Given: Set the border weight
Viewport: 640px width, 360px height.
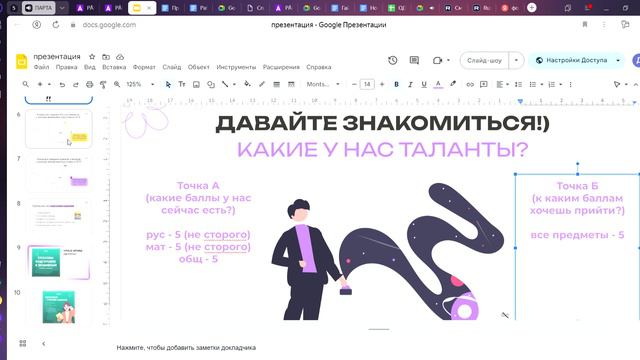Looking at the screenshot, I should click(276, 84).
